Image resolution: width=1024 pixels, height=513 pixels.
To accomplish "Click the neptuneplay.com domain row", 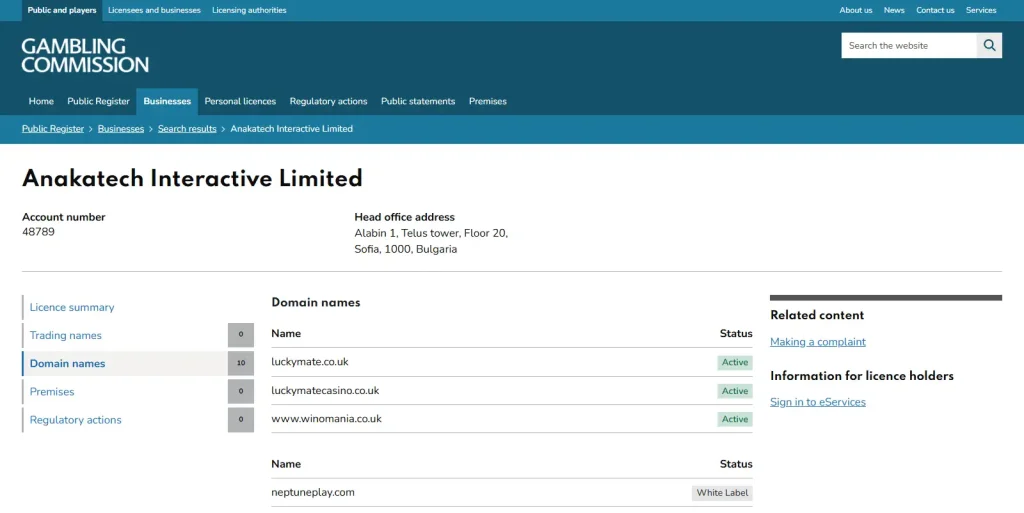I will tap(512, 493).
